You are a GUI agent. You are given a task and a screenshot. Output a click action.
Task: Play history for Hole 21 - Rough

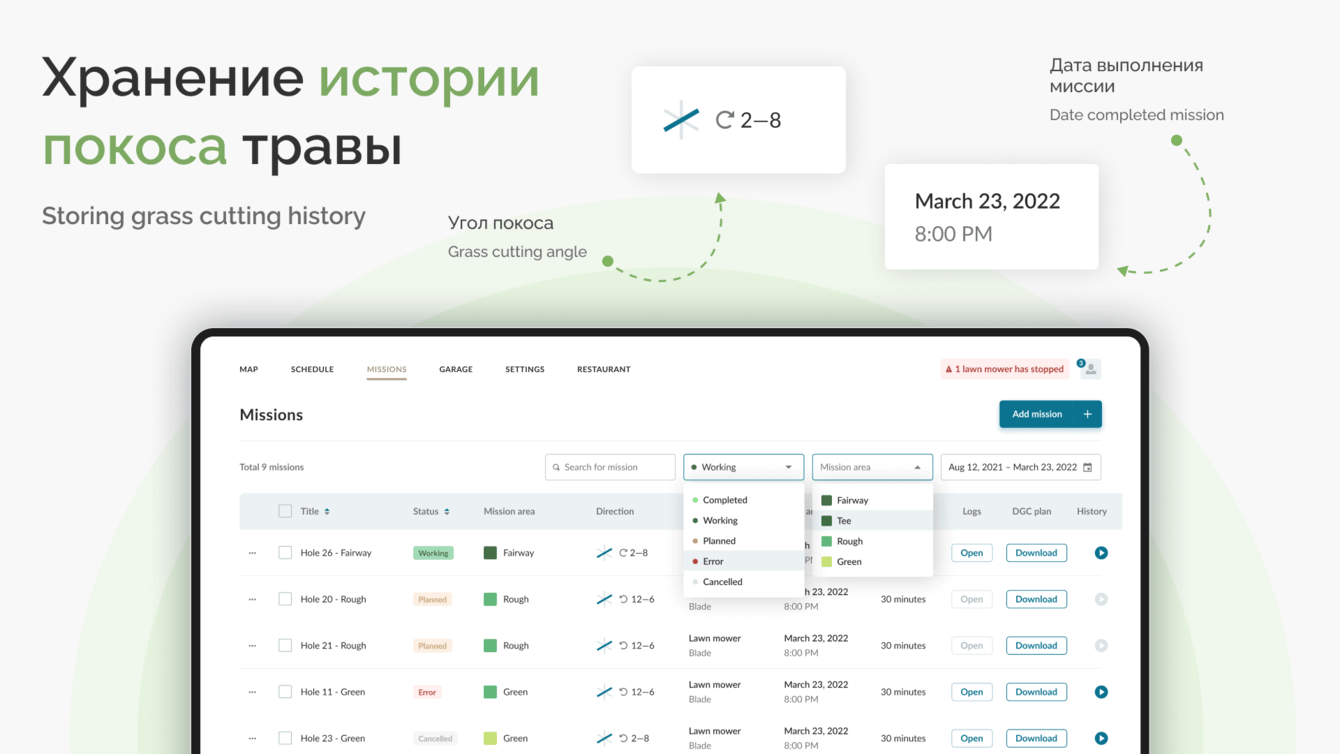pyautogui.click(x=1101, y=646)
